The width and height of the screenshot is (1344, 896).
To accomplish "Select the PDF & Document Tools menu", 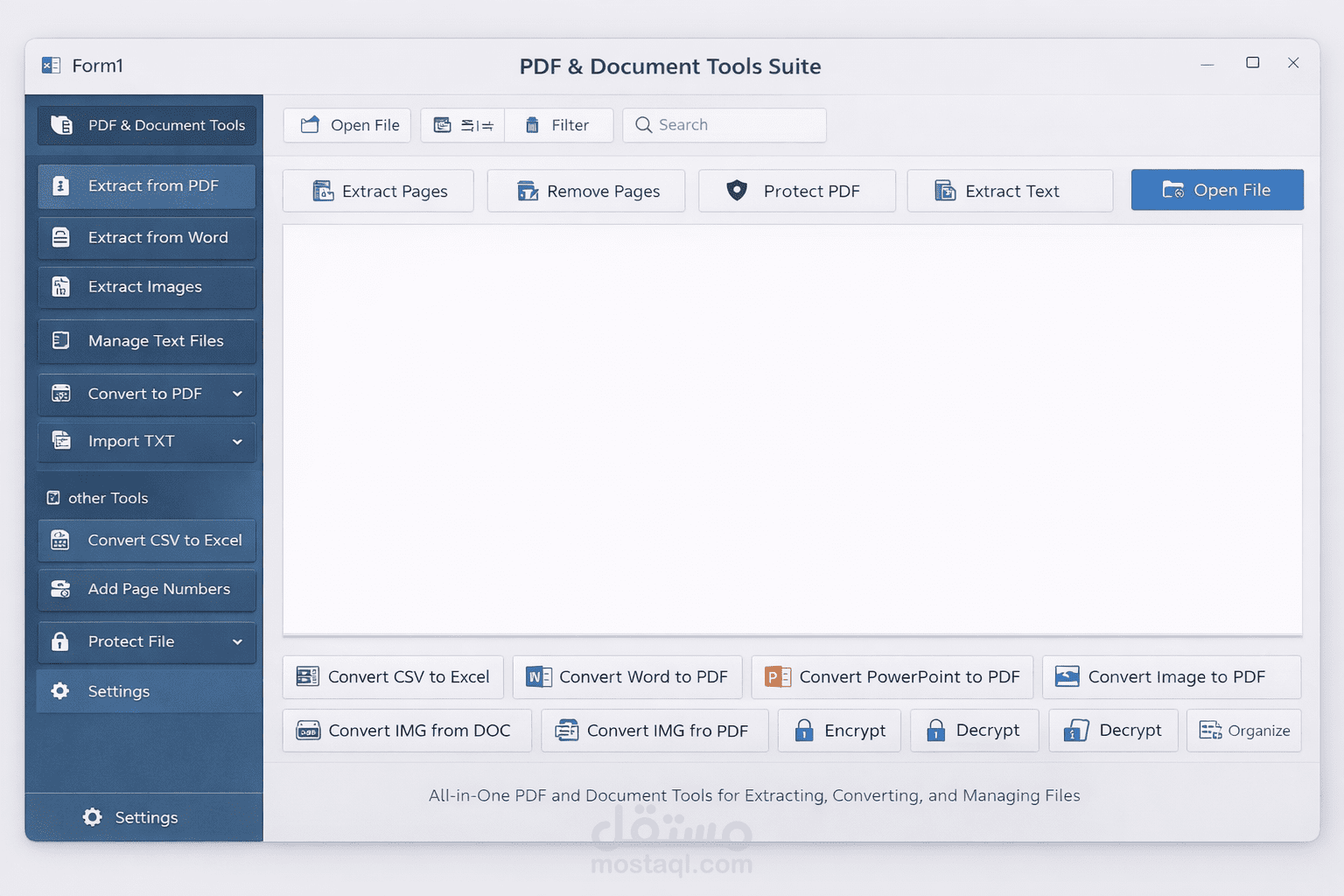I will [x=146, y=125].
